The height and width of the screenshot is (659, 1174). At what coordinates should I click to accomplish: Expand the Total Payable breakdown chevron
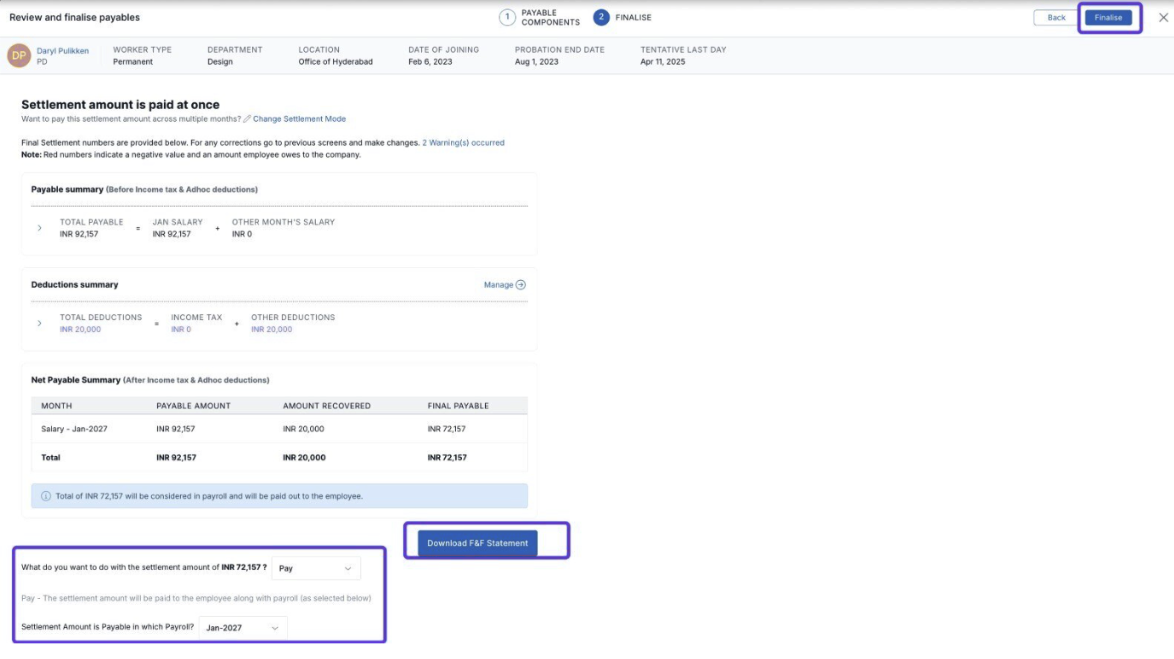pyautogui.click(x=40, y=228)
